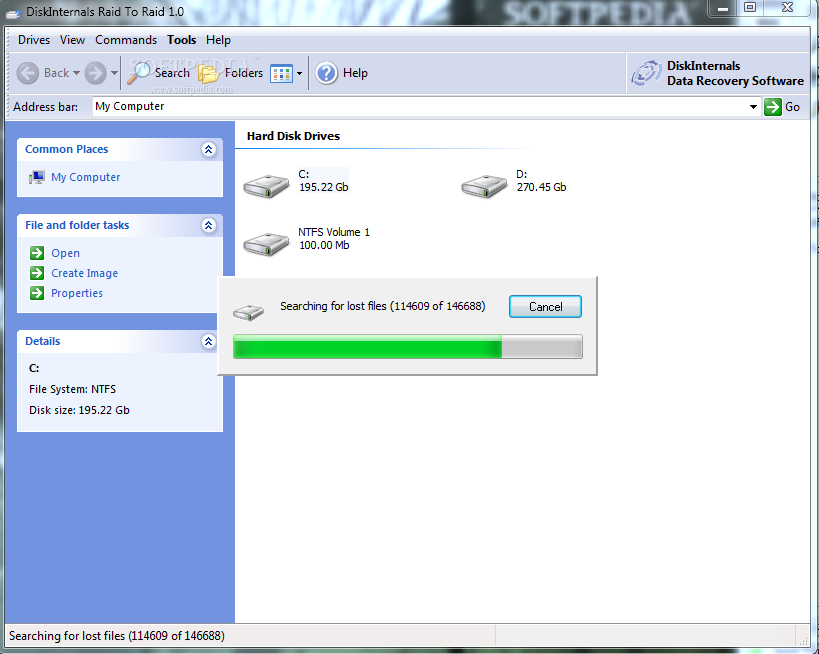Open the Commands menu

point(126,40)
